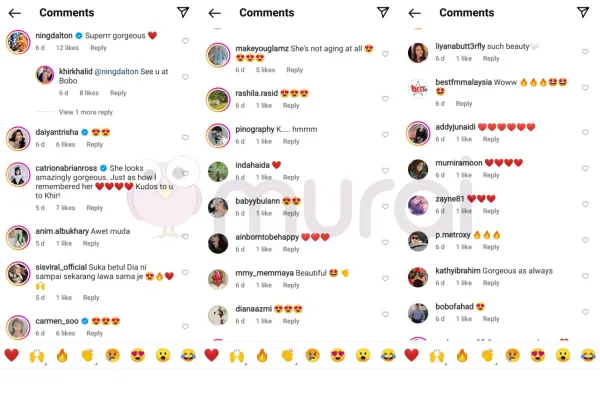600x400 pixels.
Task: Reply to catrionabrianross's comment
Action: [x=95, y=208]
